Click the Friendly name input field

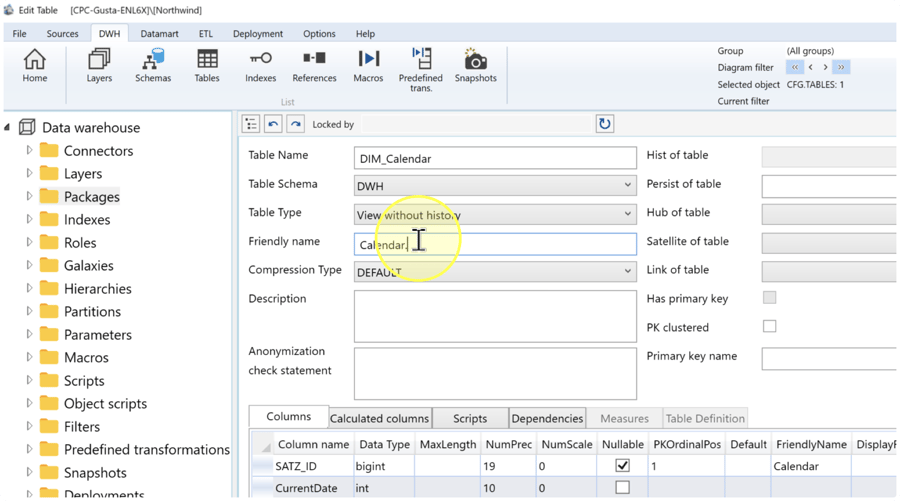[x=495, y=244]
